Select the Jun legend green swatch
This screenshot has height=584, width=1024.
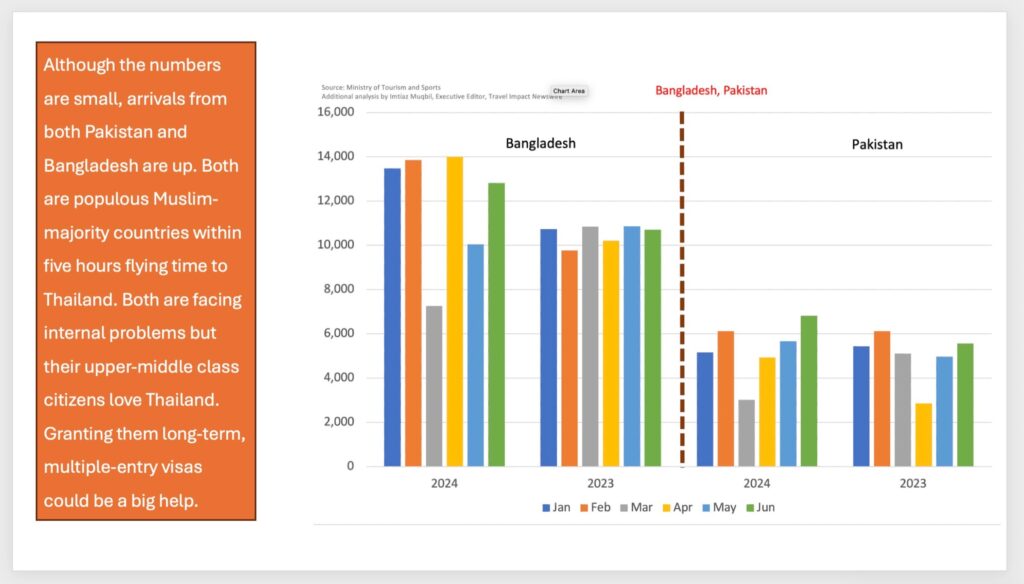point(750,508)
